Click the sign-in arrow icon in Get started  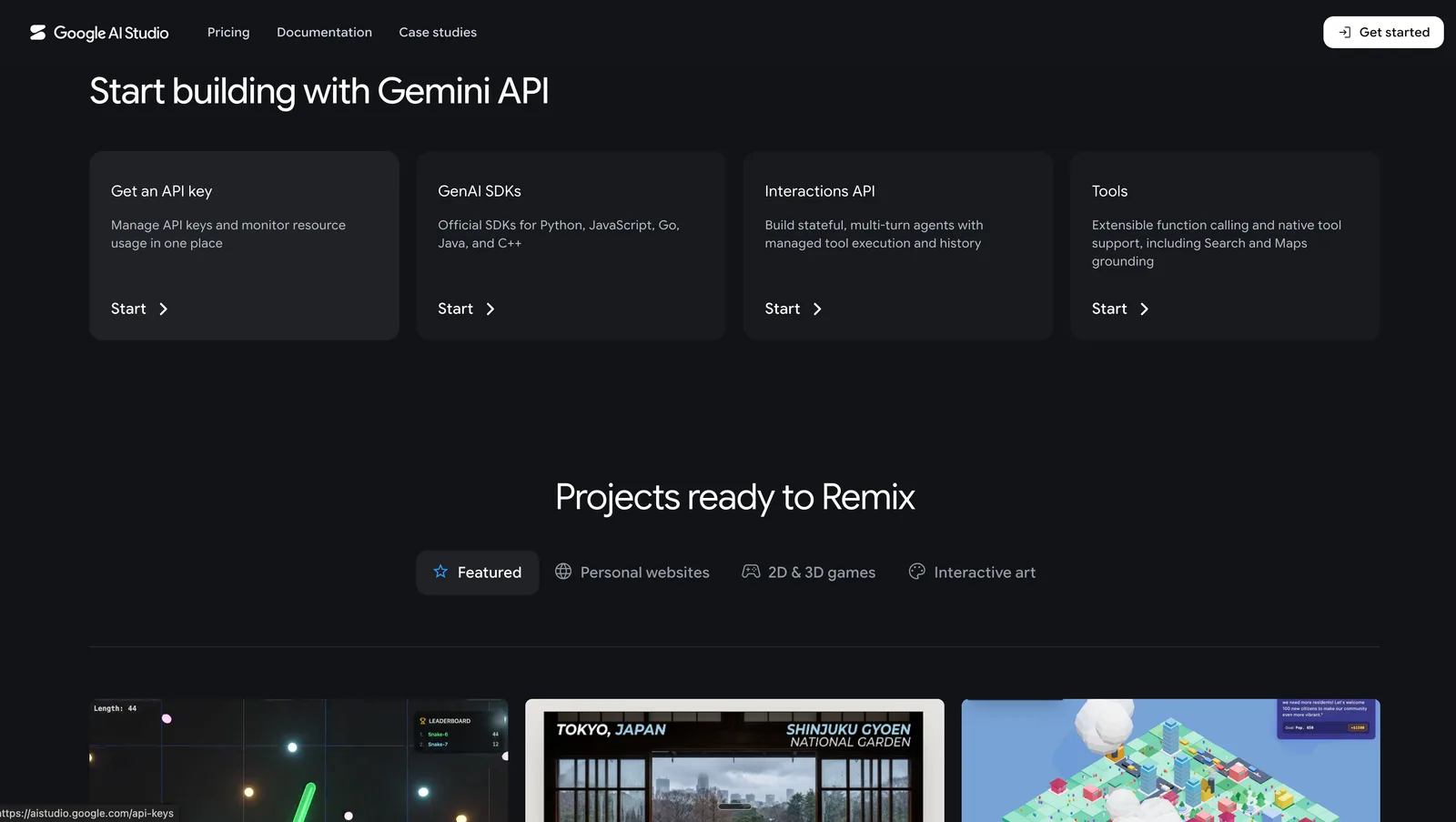[x=1344, y=33]
